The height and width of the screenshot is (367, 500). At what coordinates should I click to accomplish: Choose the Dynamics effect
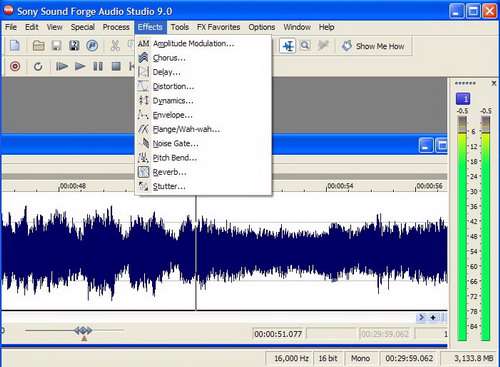[x=203, y=101]
